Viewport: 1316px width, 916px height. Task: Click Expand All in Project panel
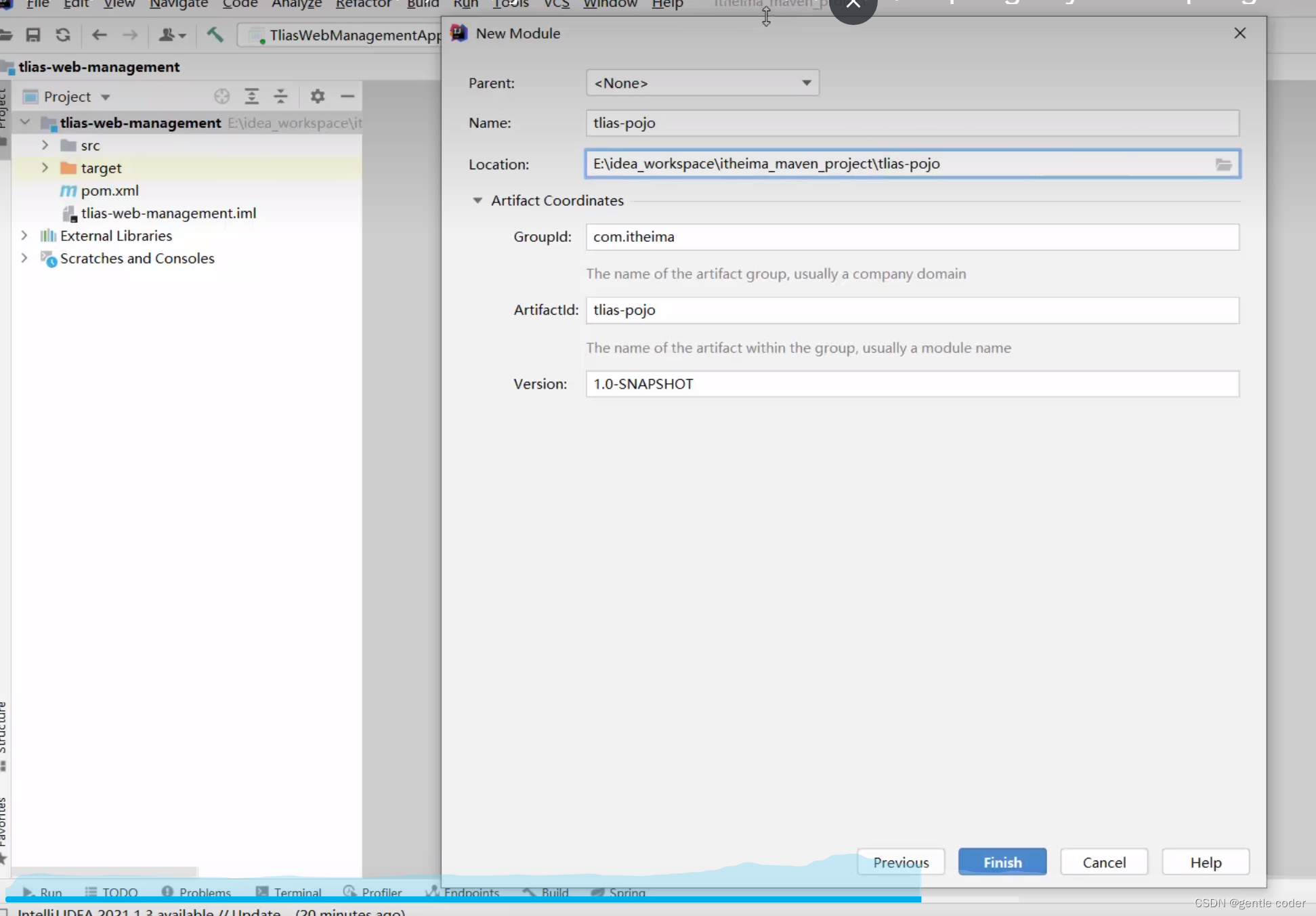point(251,97)
